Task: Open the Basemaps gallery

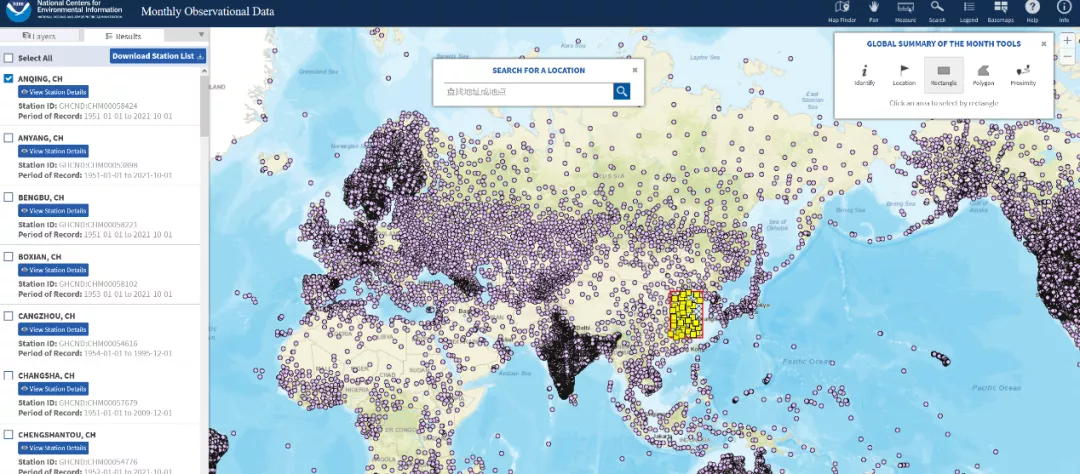Action: click(1000, 12)
